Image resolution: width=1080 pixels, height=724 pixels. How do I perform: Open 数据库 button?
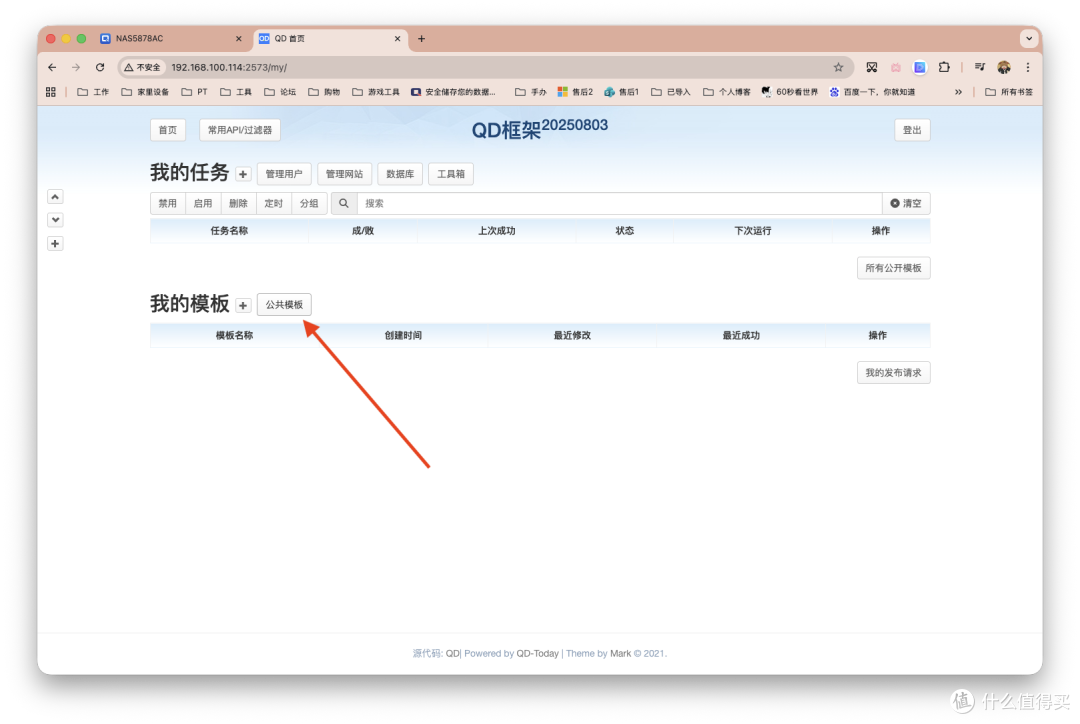400,174
